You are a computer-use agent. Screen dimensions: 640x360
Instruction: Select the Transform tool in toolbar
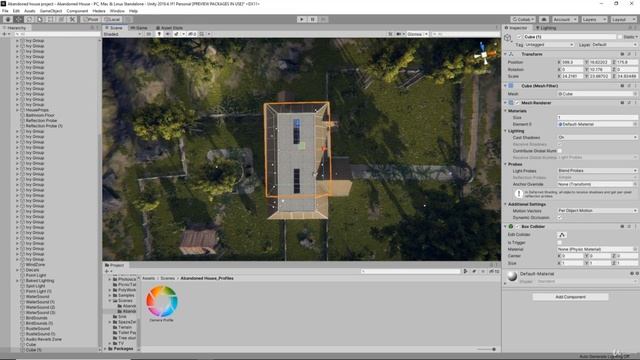(x=61, y=19)
